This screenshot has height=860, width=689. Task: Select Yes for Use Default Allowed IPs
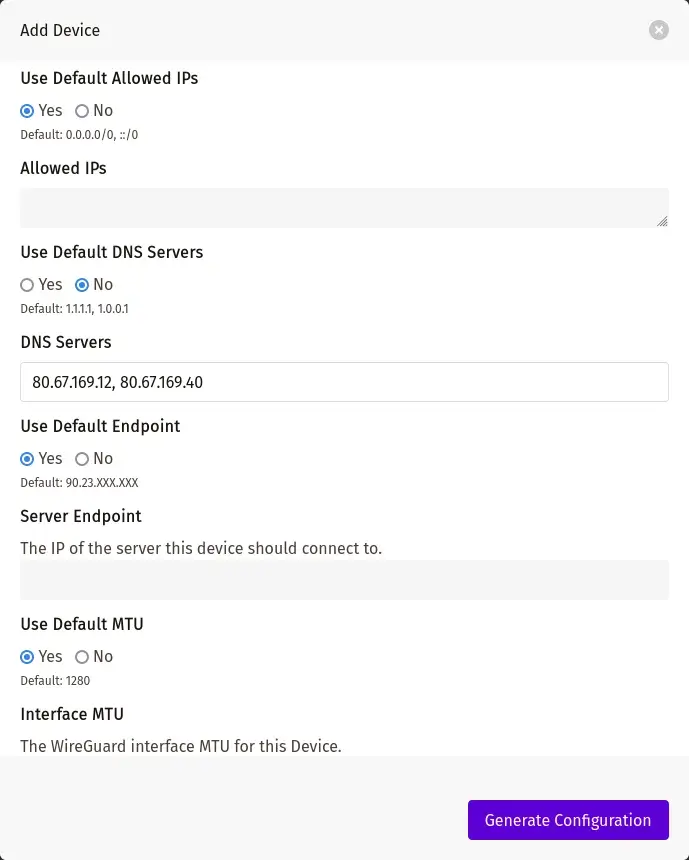coord(28,111)
